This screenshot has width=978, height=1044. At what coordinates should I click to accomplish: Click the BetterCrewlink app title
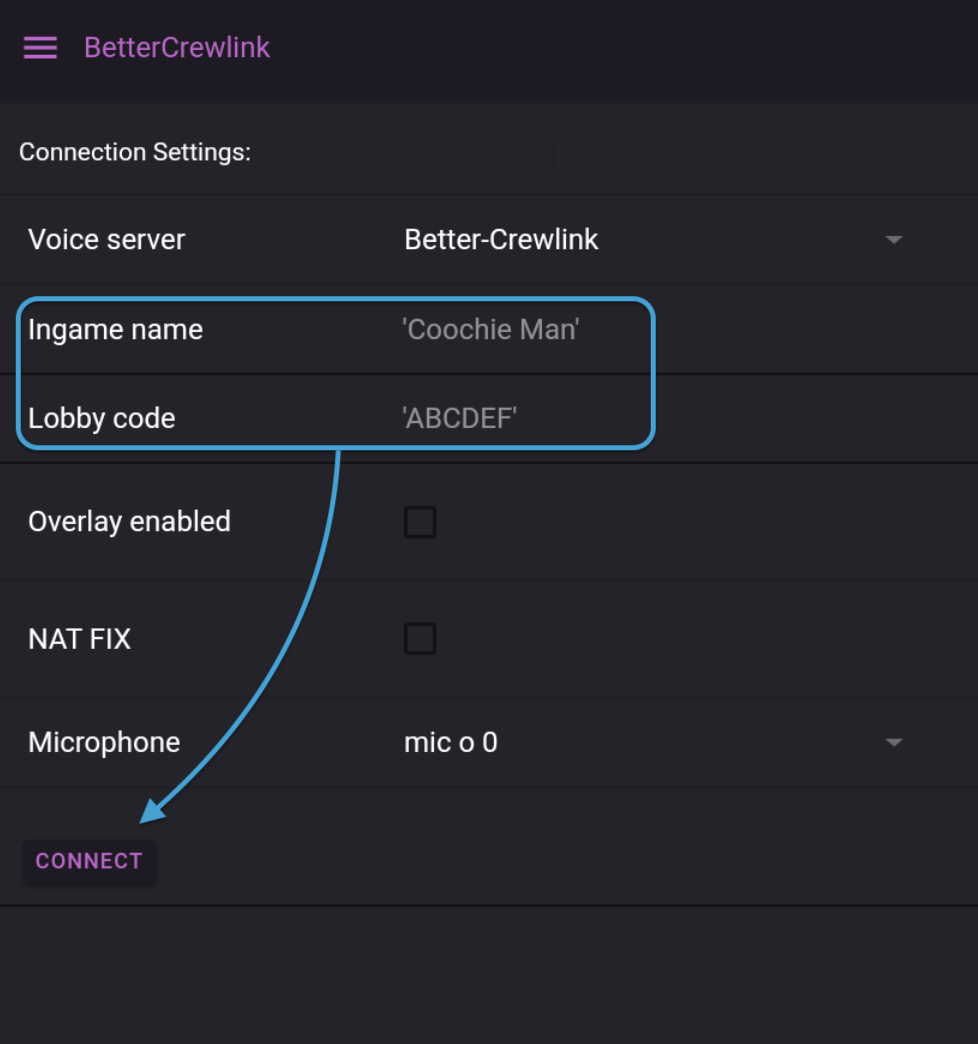coord(177,48)
